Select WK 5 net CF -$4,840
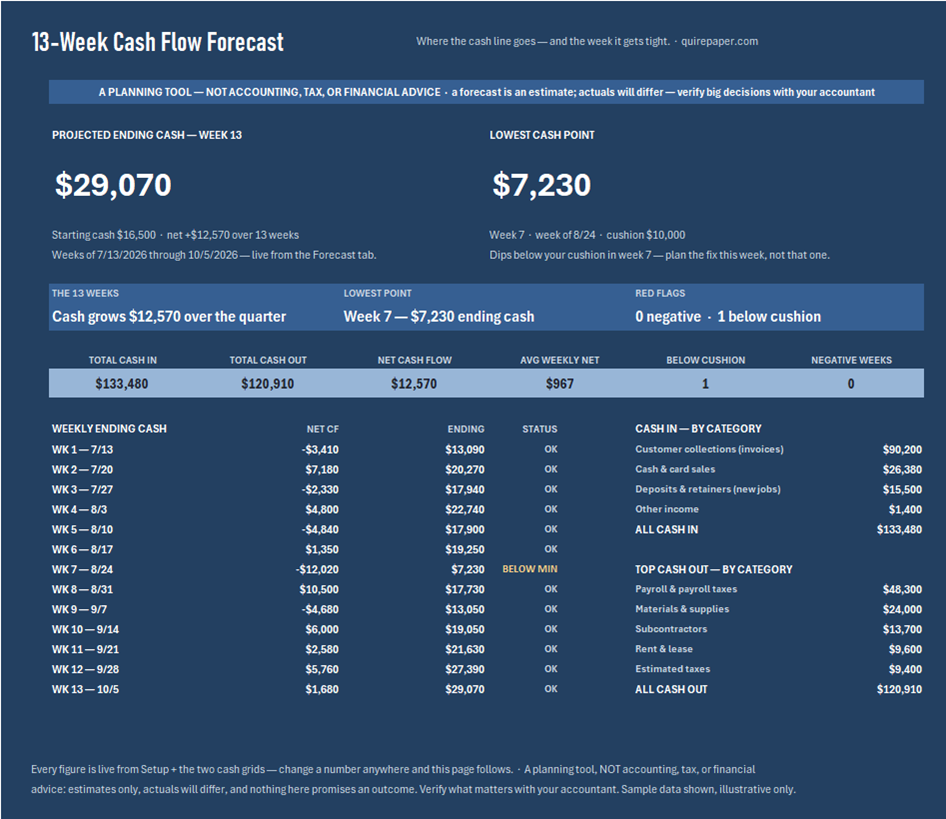946x819 pixels. tap(320, 529)
